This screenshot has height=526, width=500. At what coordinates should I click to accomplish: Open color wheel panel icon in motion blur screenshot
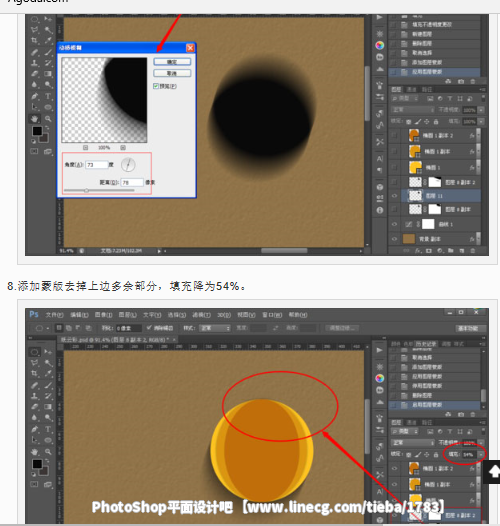380,45
